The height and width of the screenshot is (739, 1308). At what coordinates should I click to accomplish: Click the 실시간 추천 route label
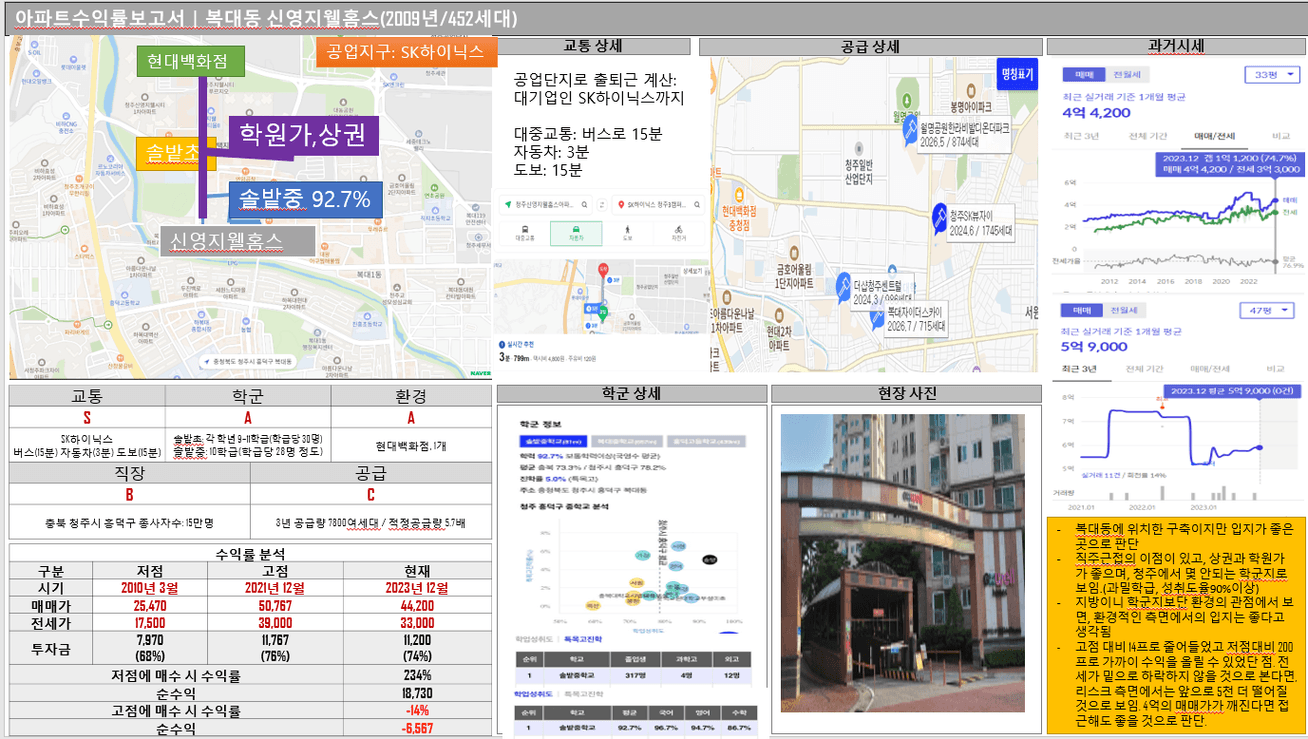tap(520, 344)
